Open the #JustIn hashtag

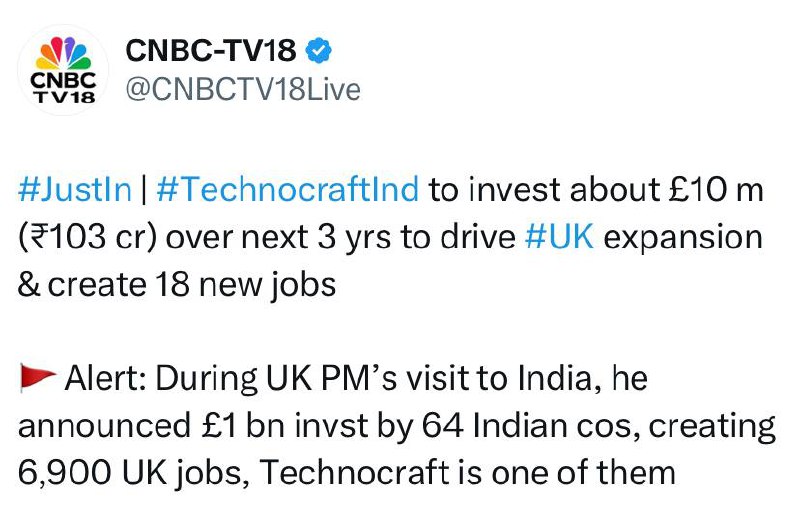click(x=69, y=190)
